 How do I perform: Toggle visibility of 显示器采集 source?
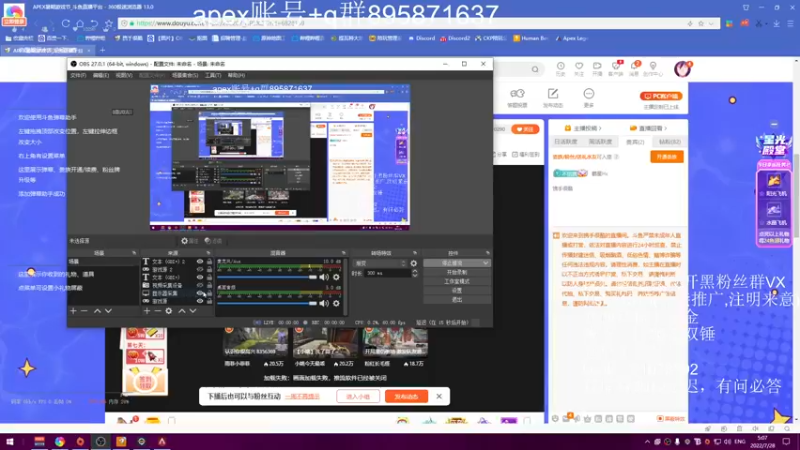pyautogui.click(x=200, y=293)
